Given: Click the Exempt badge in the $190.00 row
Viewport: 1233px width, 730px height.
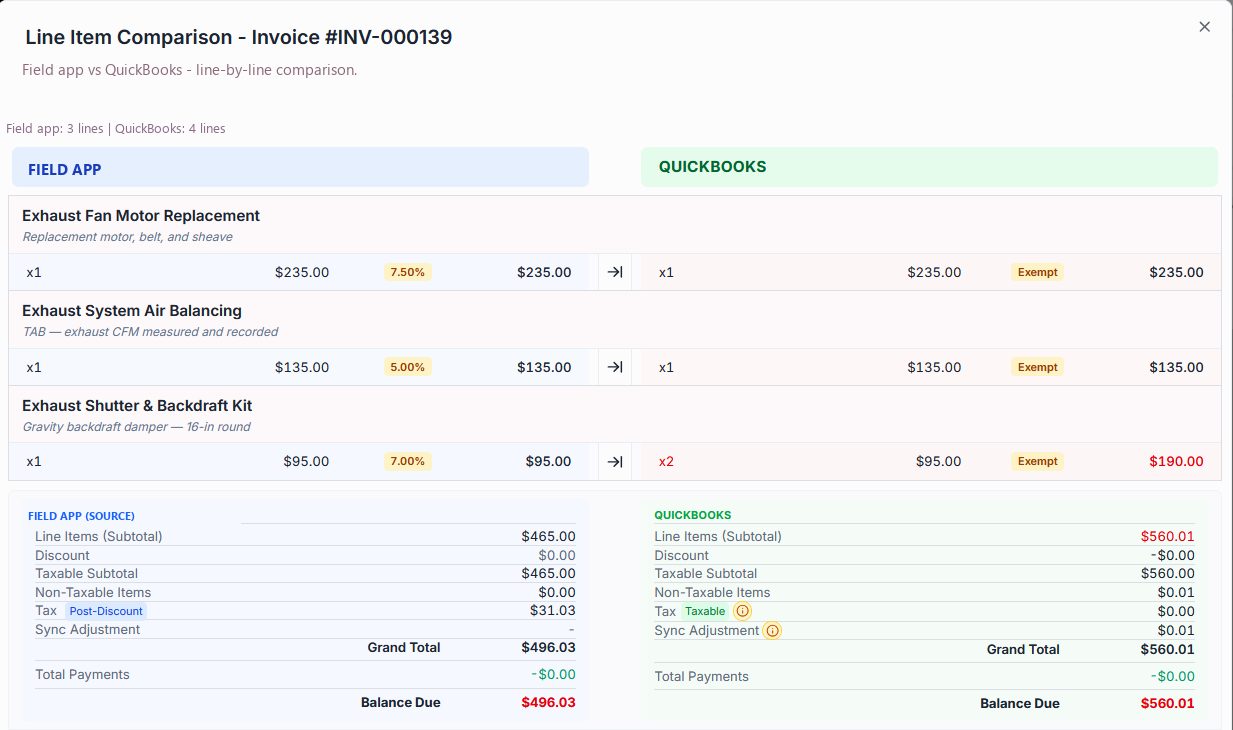Looking at the screenshot, I should tap(1037, 461).
